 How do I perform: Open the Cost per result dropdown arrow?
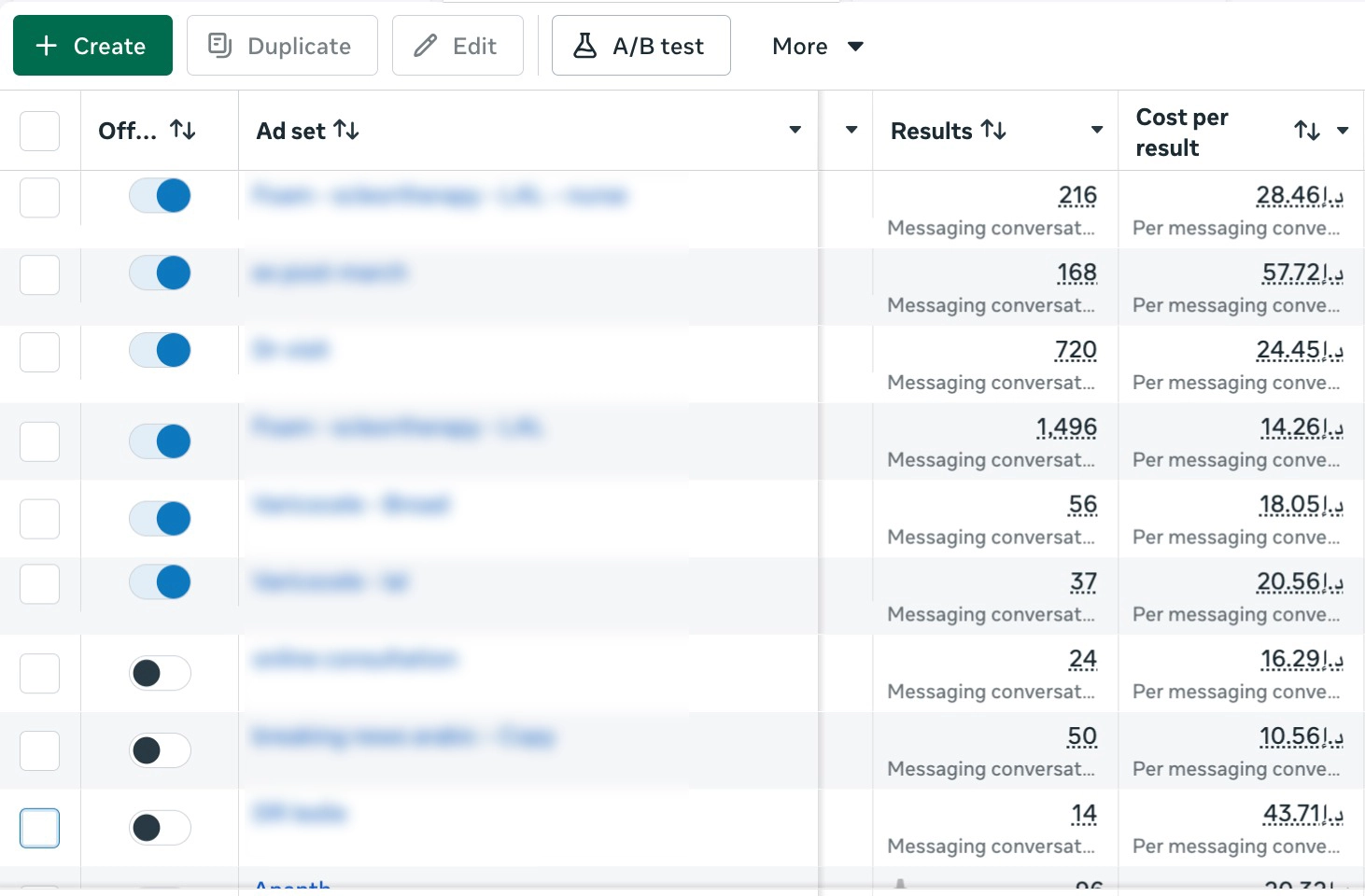pyautogui.click(x=1343, y=131)
